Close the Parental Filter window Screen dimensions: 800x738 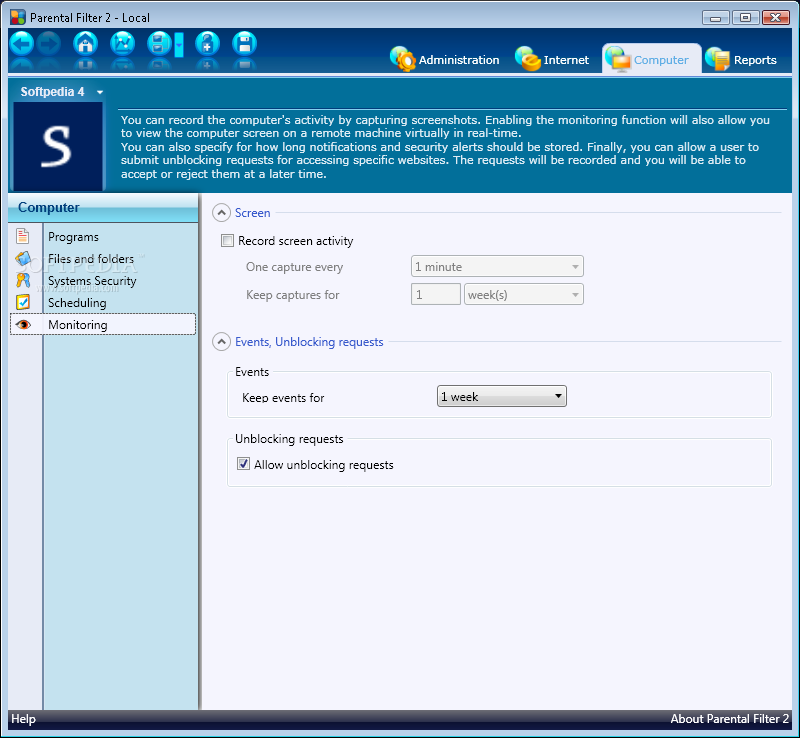(776, 18)
